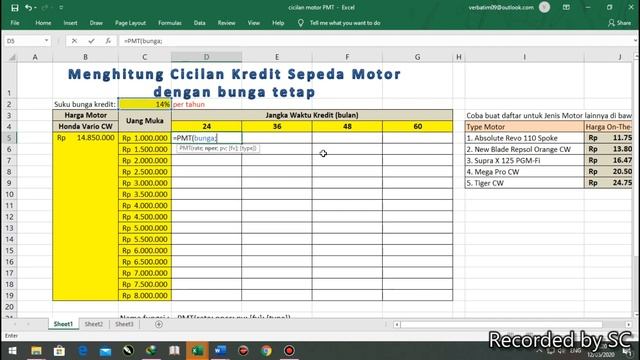Click the red screen recorder taskbar icon
The image size is (640, 360).
(x=289, y=351)
